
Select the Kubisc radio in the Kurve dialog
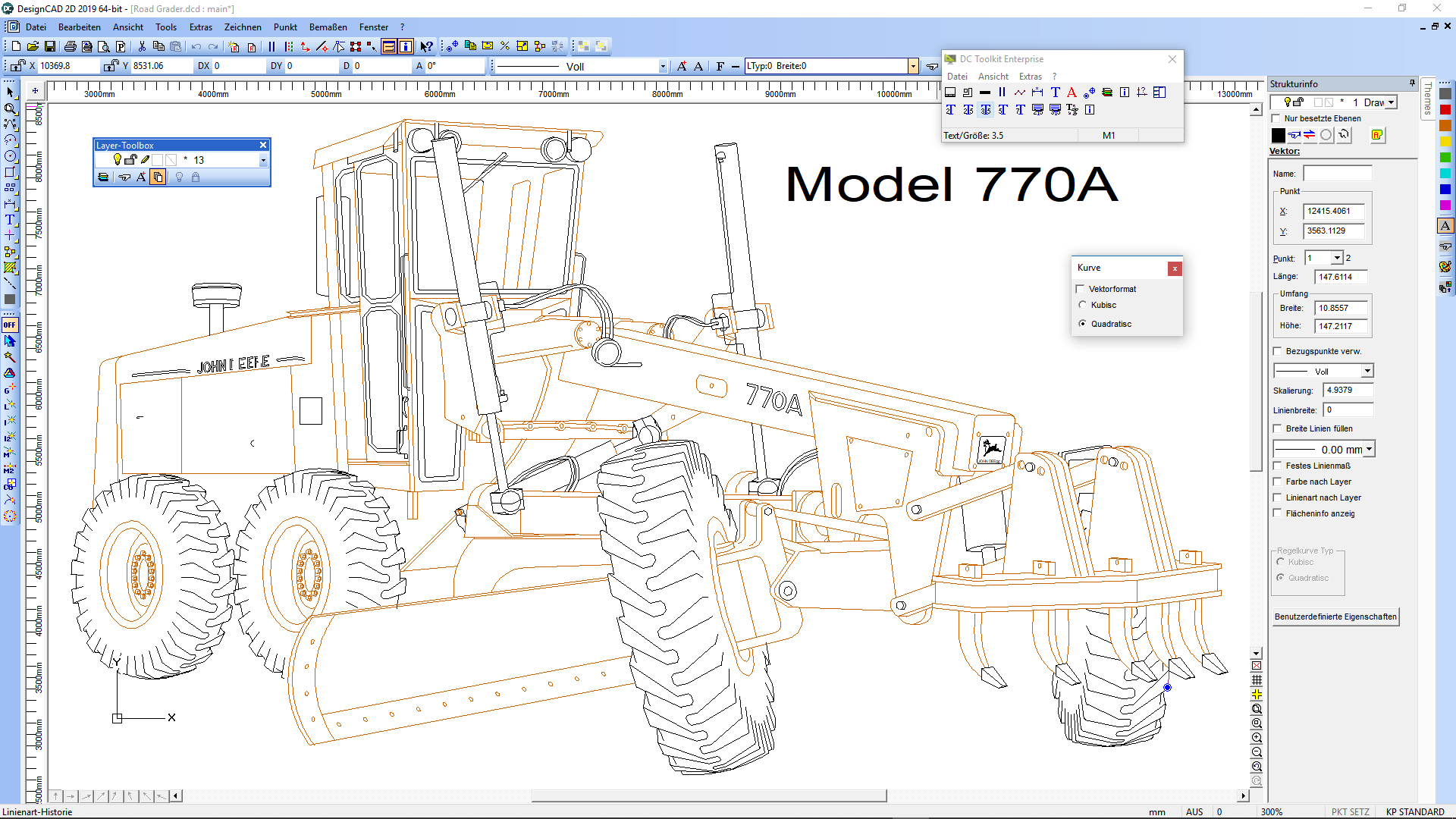(1083, 305)
